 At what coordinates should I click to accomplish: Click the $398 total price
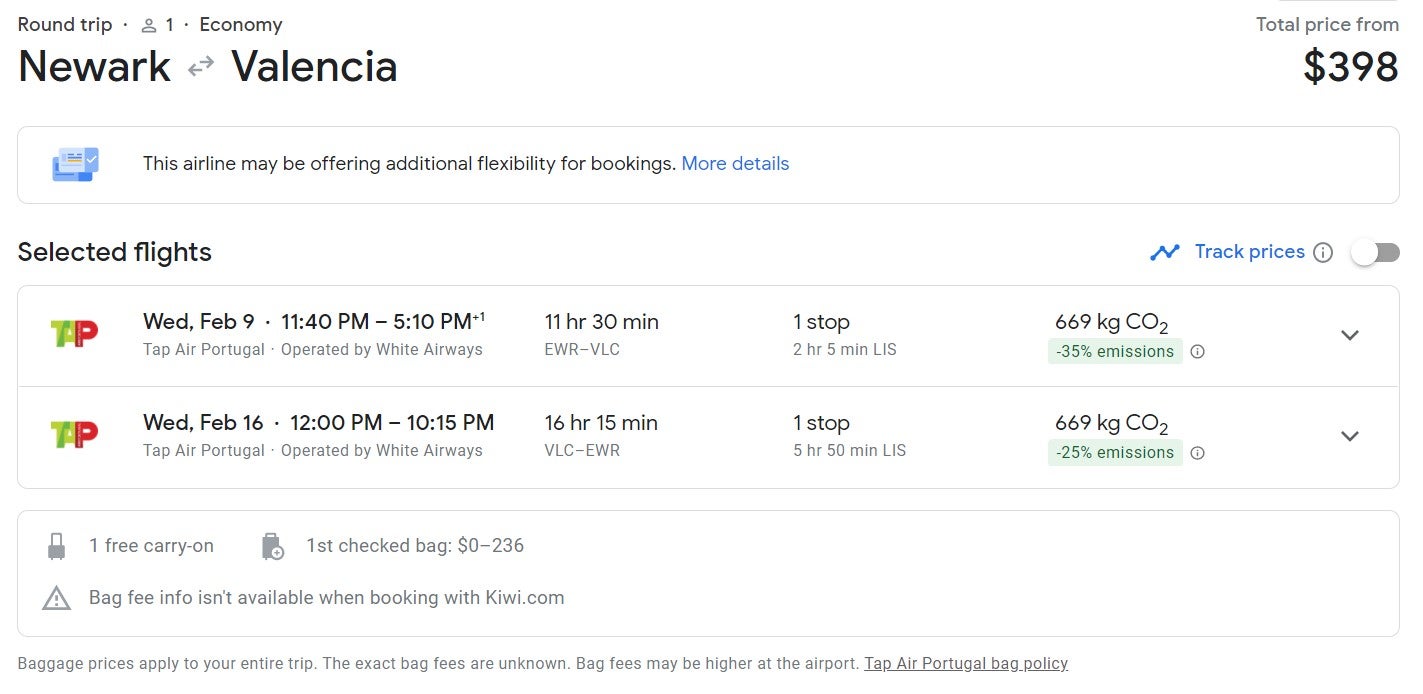pos(1351,67)
